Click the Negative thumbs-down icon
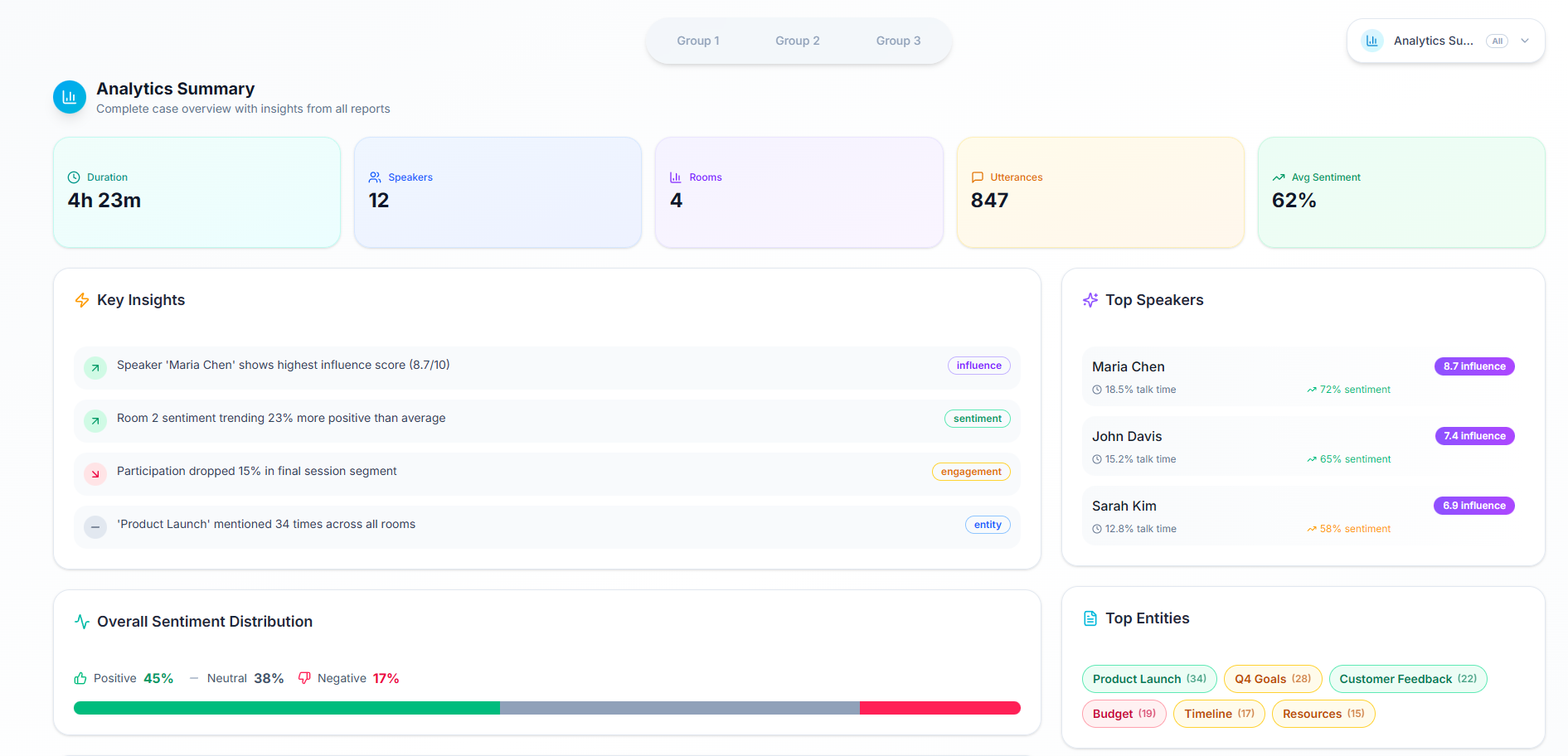This screenshot has height=756, width=1568. point(304,678)
